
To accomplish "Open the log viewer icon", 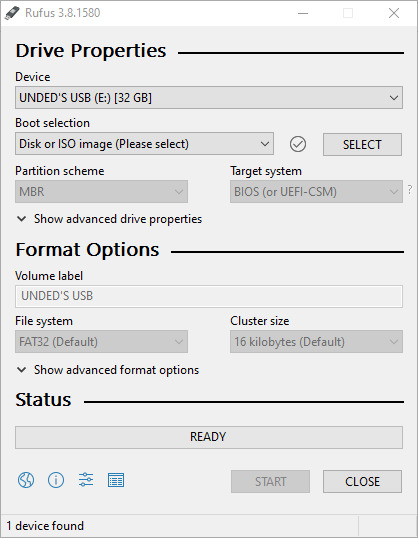I will tap(116, 480).
